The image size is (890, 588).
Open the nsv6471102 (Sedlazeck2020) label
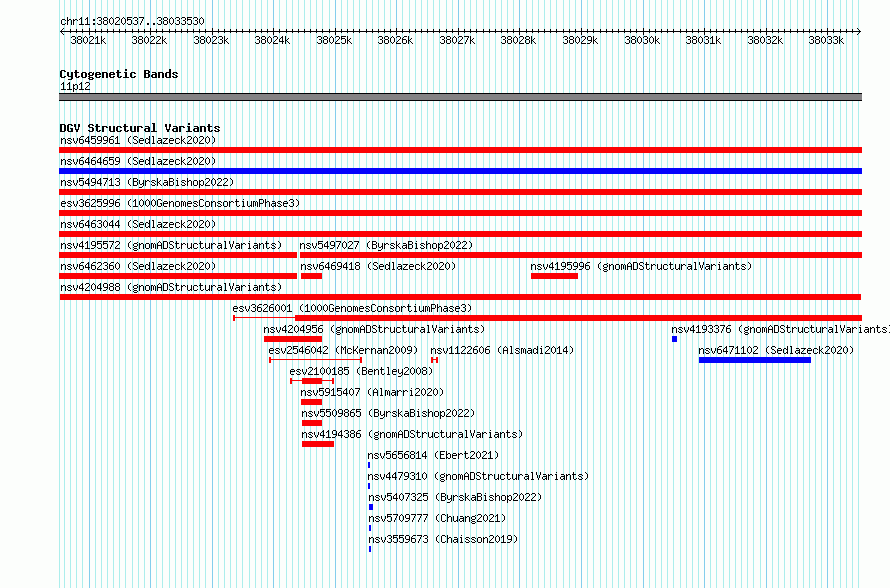tap(776, 350)
